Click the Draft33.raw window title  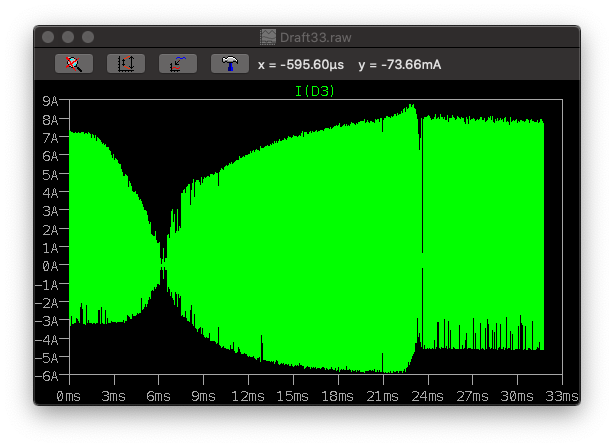point(316,38)
